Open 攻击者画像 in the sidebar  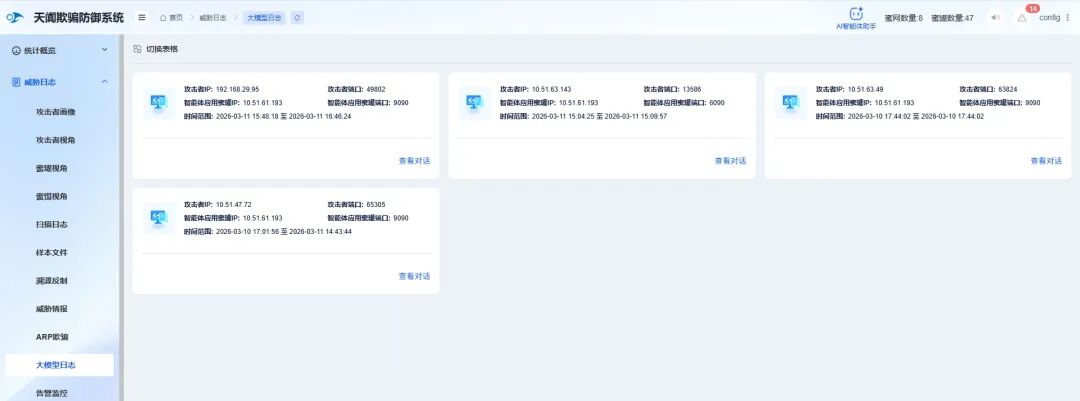(x=56, y=112)
